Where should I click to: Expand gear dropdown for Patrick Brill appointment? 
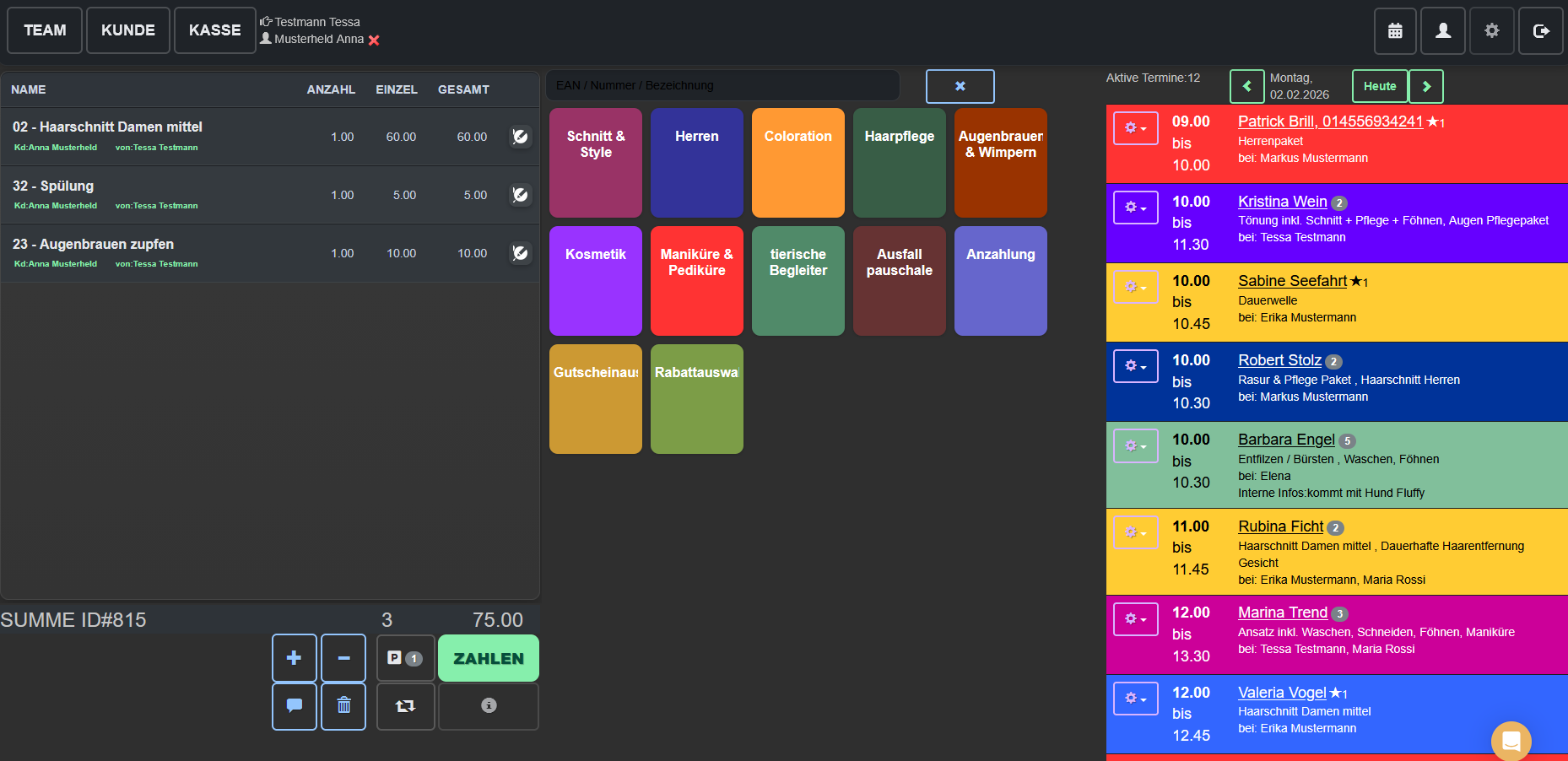(x=1135, y=128)
